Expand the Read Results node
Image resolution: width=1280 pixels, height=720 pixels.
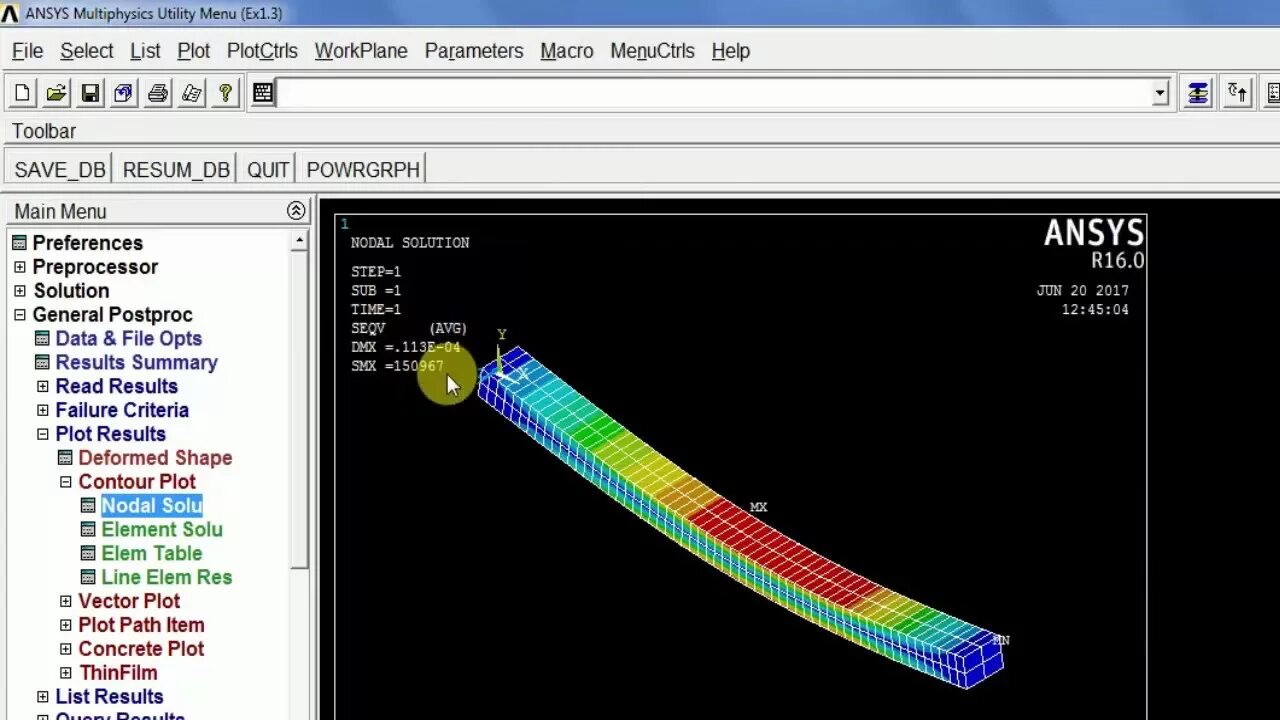click(42, 387)
